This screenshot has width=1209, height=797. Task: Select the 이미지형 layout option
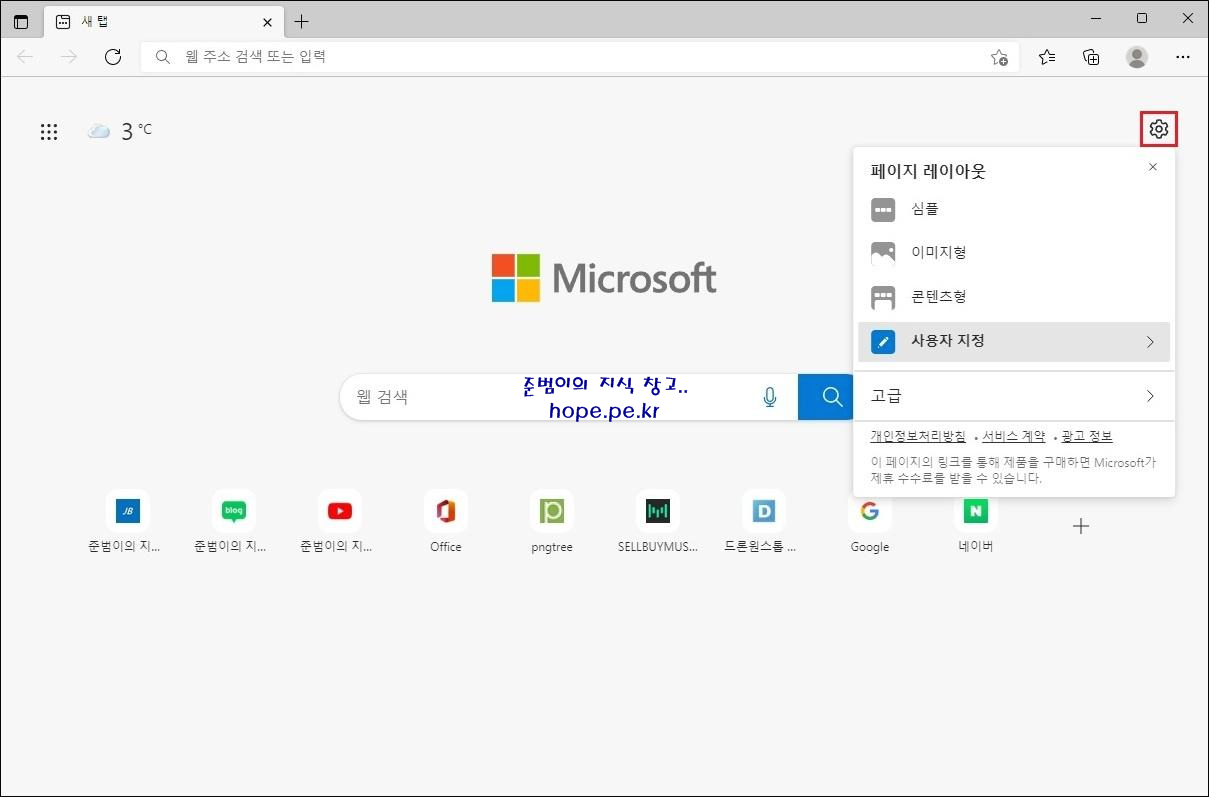[1014, 253]
